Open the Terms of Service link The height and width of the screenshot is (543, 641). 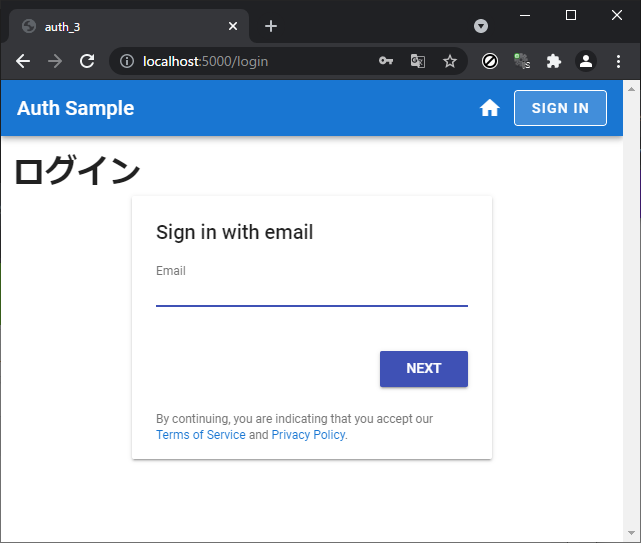point(201,435)
